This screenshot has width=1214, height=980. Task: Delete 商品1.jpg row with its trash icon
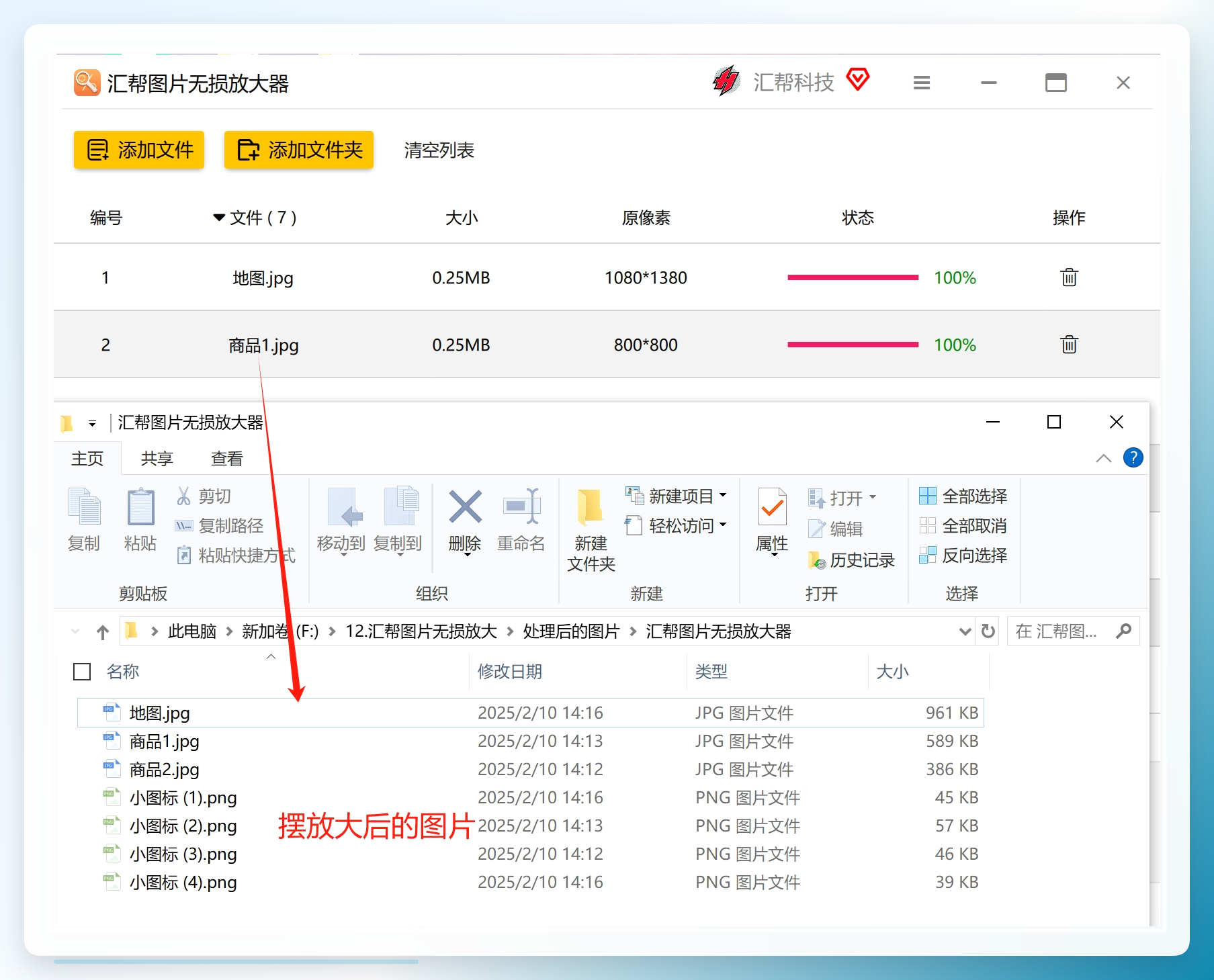point(1069,345)
